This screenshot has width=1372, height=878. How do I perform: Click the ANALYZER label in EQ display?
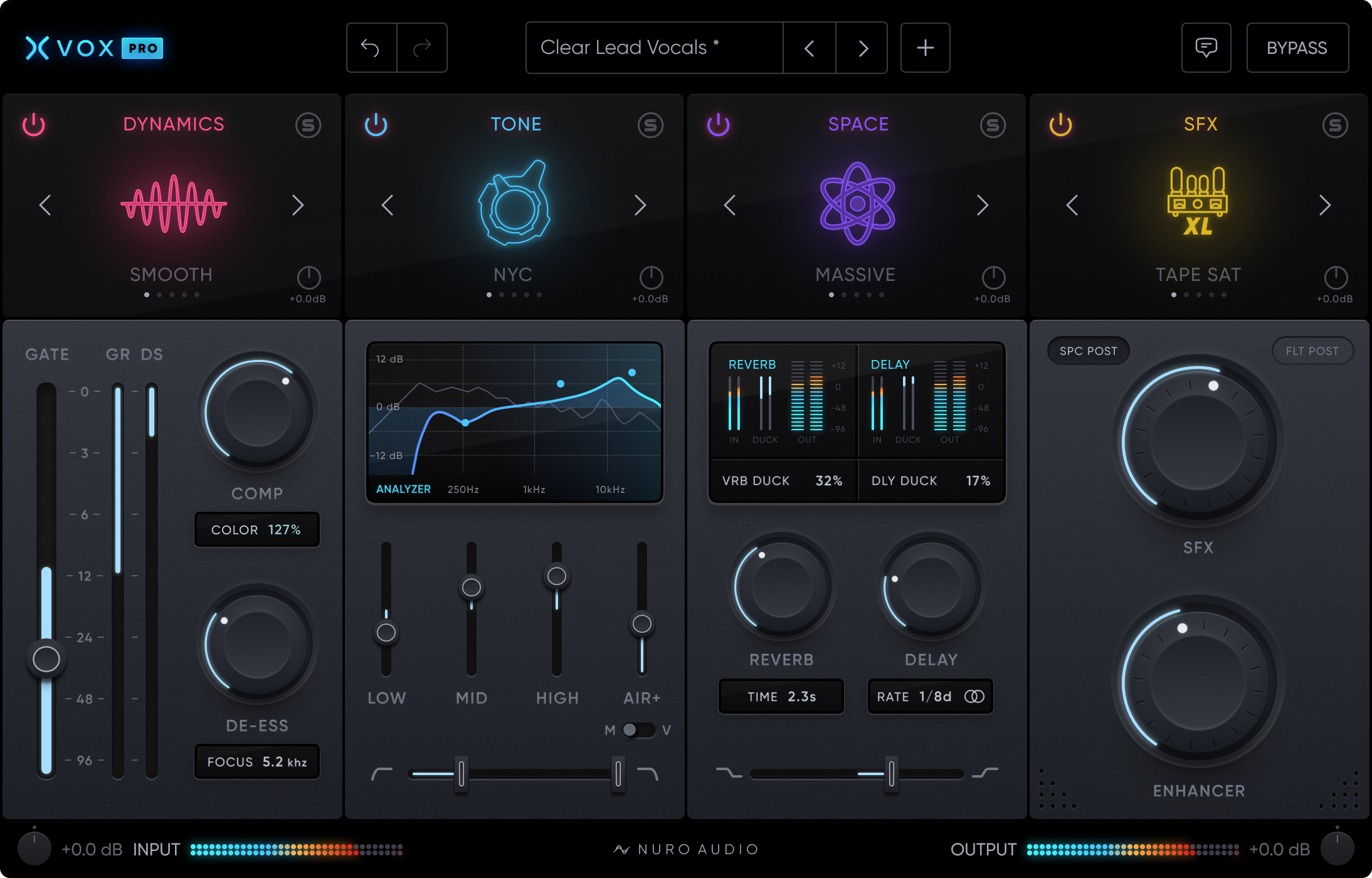[x=403, y=489]
